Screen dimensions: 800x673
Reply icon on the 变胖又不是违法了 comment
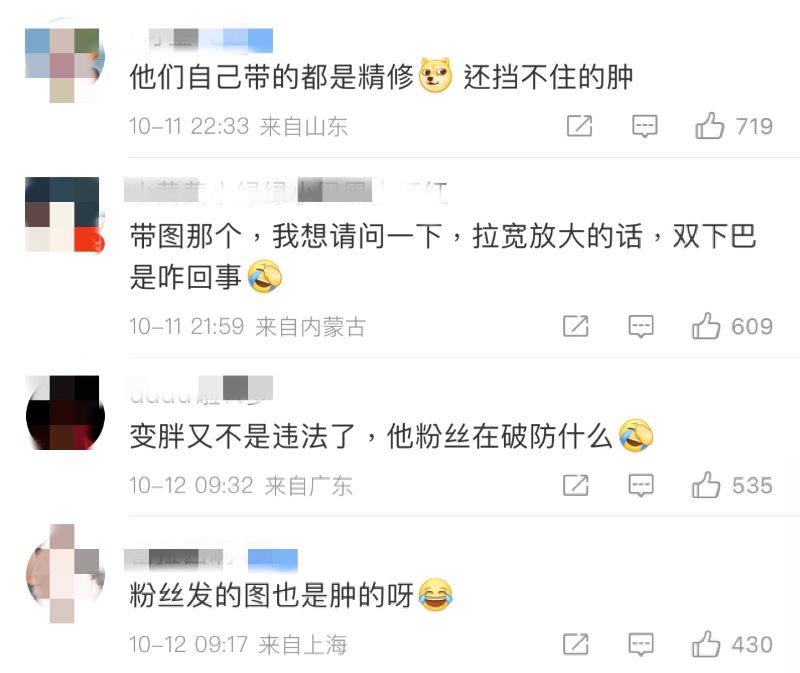click(641, 485)
